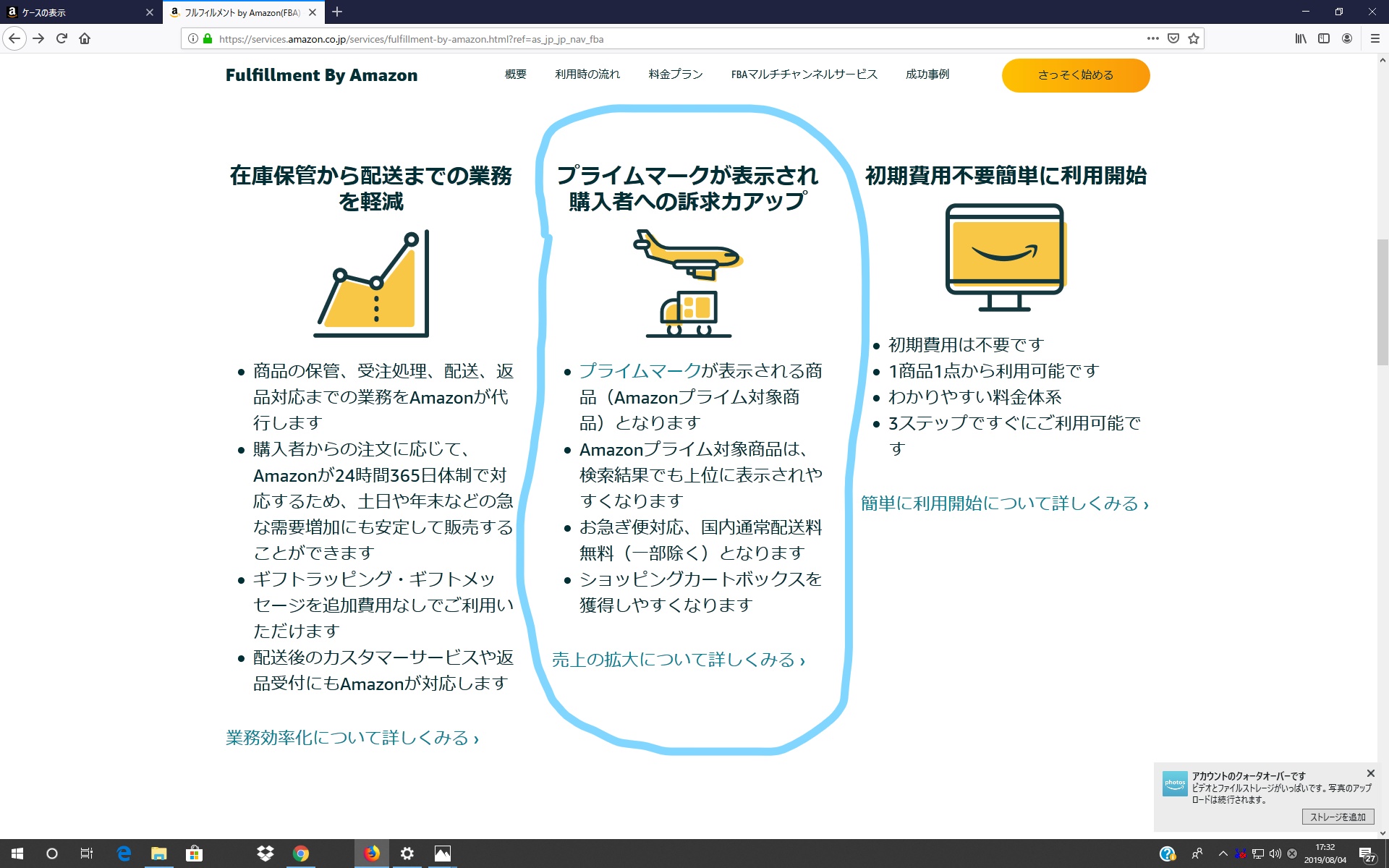The width and height of the screenshot is (1389, 868).
Task: Click the Fulfillment By Amazon logo
Action: pos(321,75)
